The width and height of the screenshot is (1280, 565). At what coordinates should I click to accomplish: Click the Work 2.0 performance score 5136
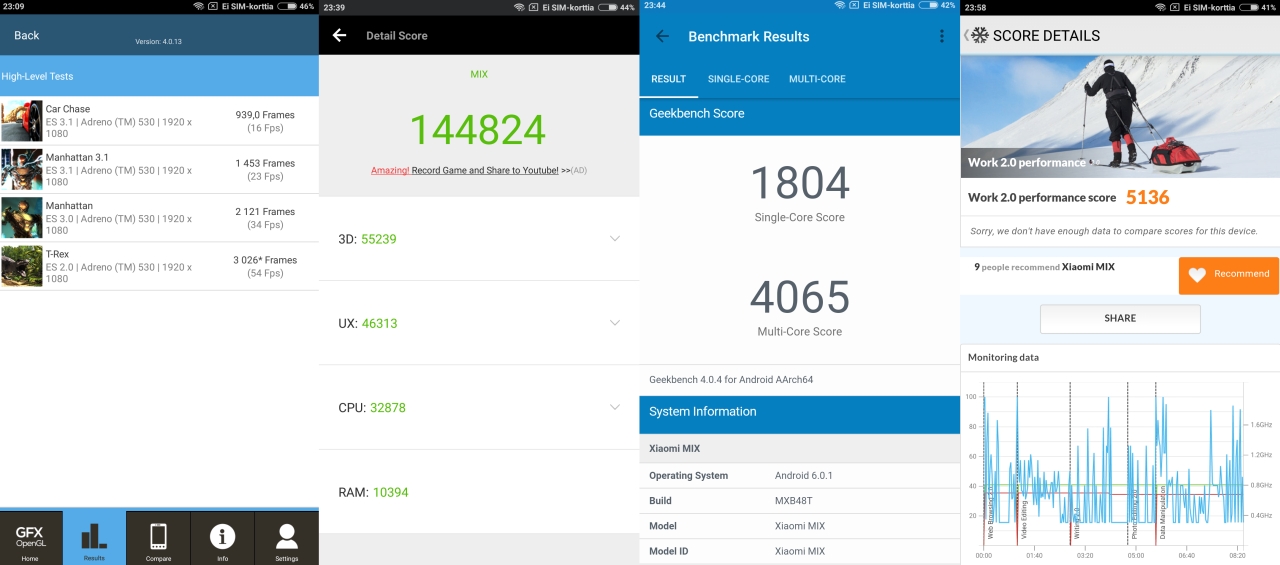(x=1148, y=197)
